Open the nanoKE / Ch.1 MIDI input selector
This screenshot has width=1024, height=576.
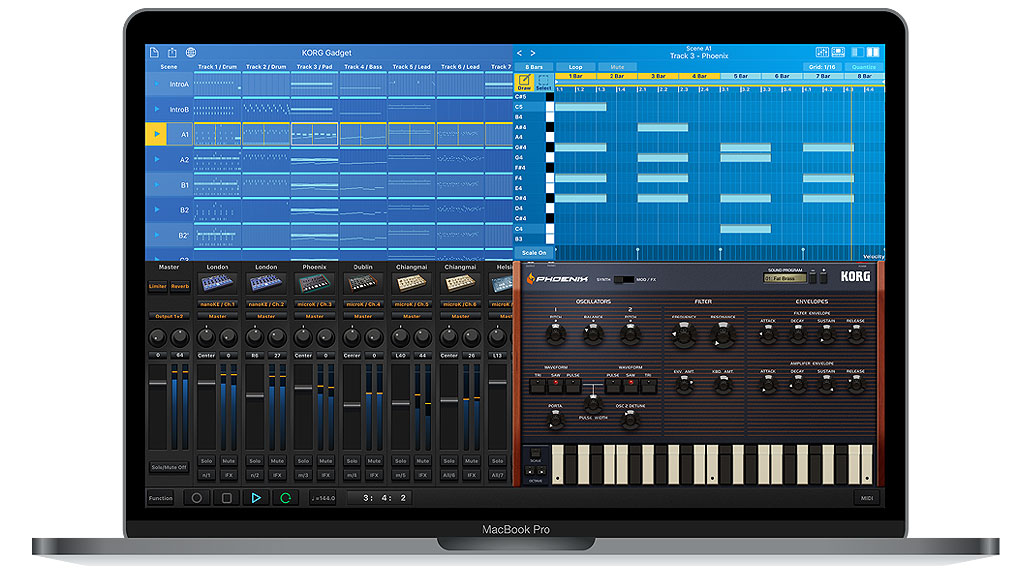[217, 304]
